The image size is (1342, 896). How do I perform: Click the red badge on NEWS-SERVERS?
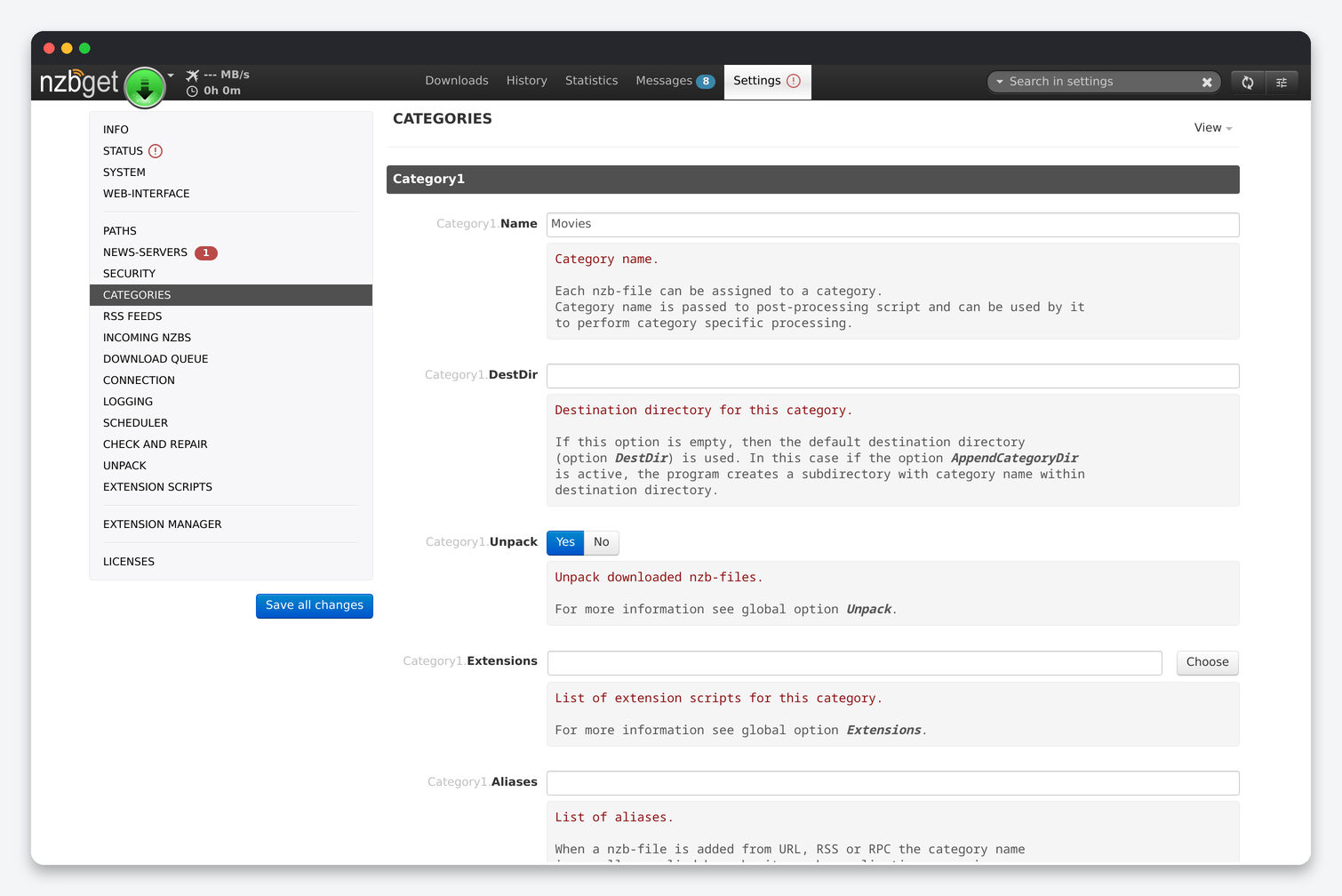206,253
